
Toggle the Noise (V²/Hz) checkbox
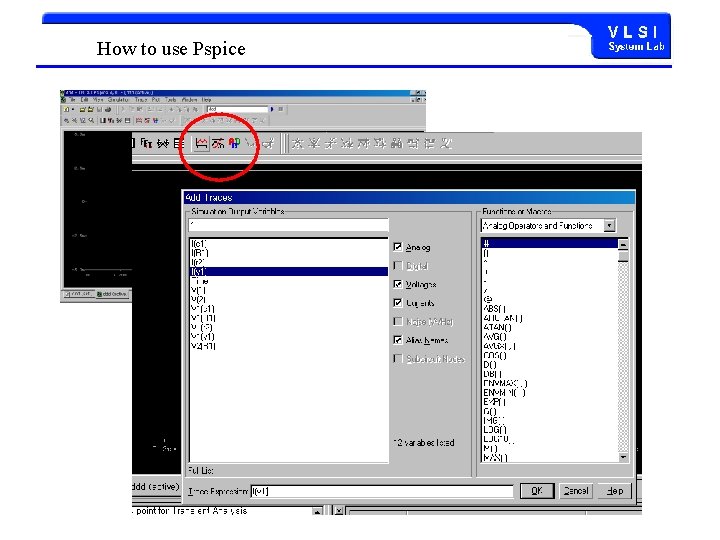398,321
